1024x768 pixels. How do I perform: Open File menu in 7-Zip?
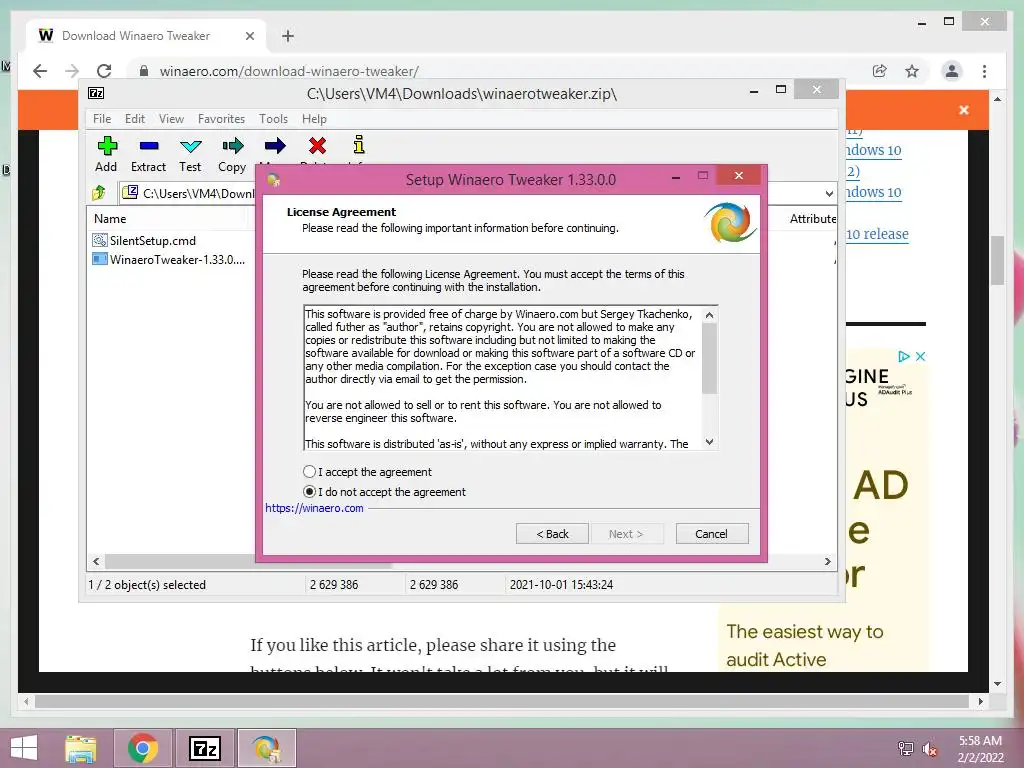pos(102,119)
